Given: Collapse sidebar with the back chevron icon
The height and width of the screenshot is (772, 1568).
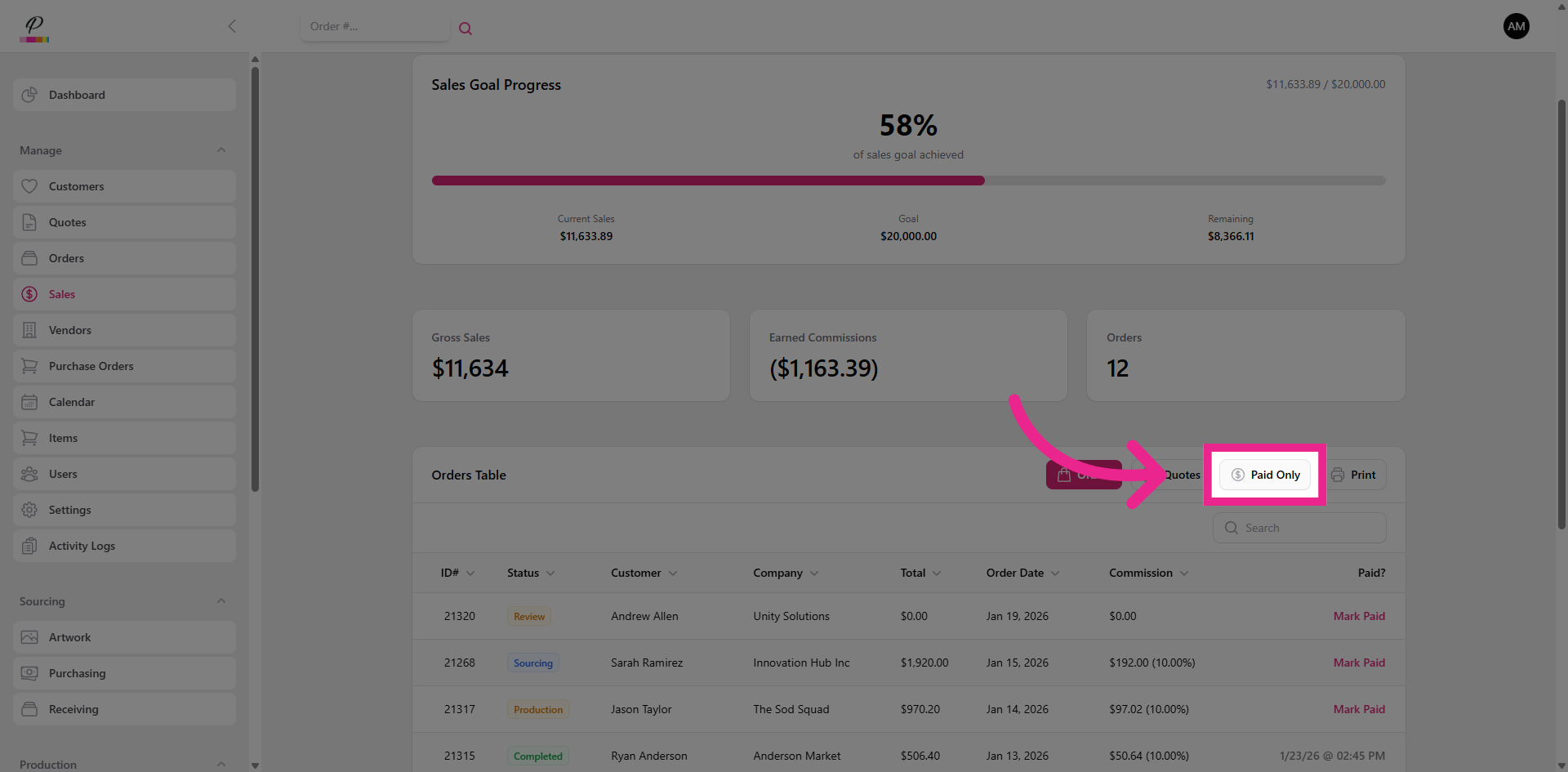Looking at the screenshot, I should click(x=232, y=26).
